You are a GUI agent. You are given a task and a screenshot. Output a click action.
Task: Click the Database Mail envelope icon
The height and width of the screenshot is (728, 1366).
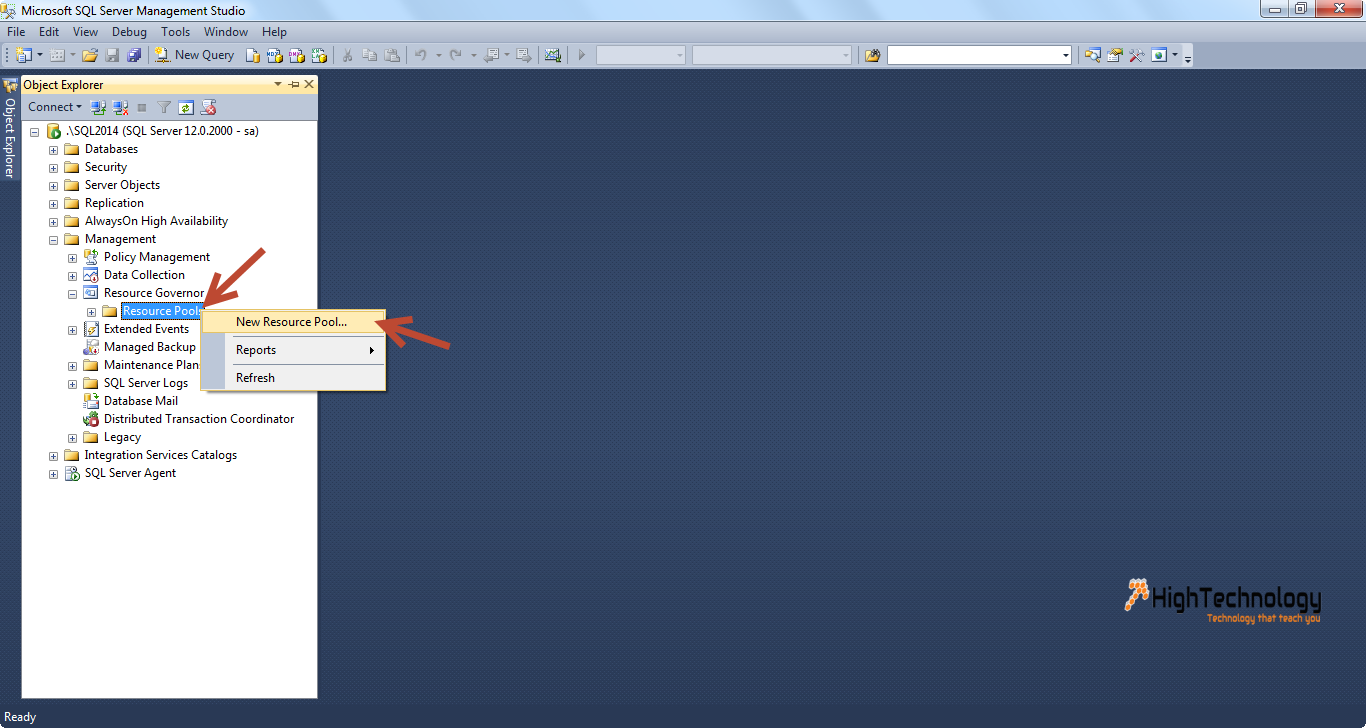point(91,401)
